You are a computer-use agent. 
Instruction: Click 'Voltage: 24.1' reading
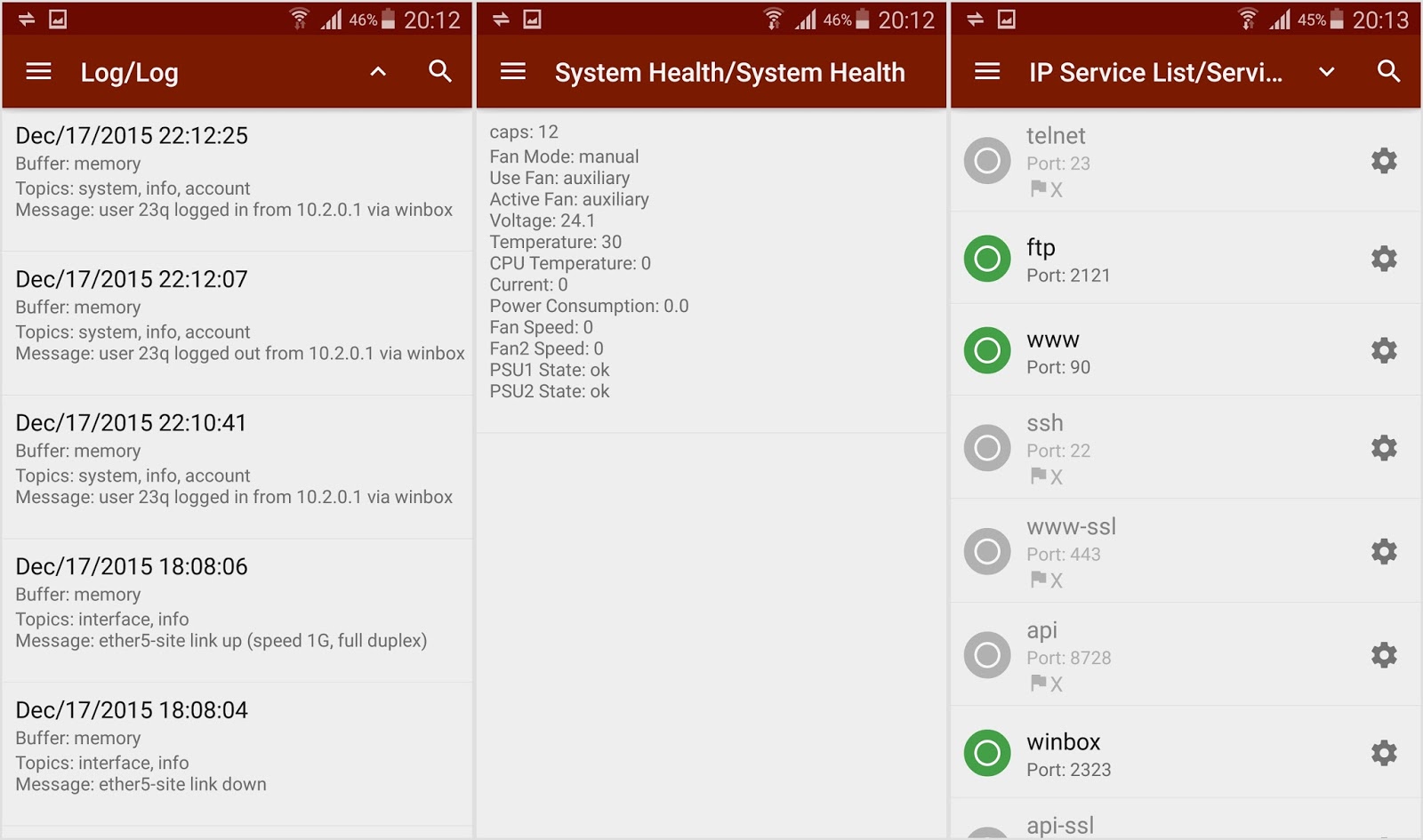point(543,220)
